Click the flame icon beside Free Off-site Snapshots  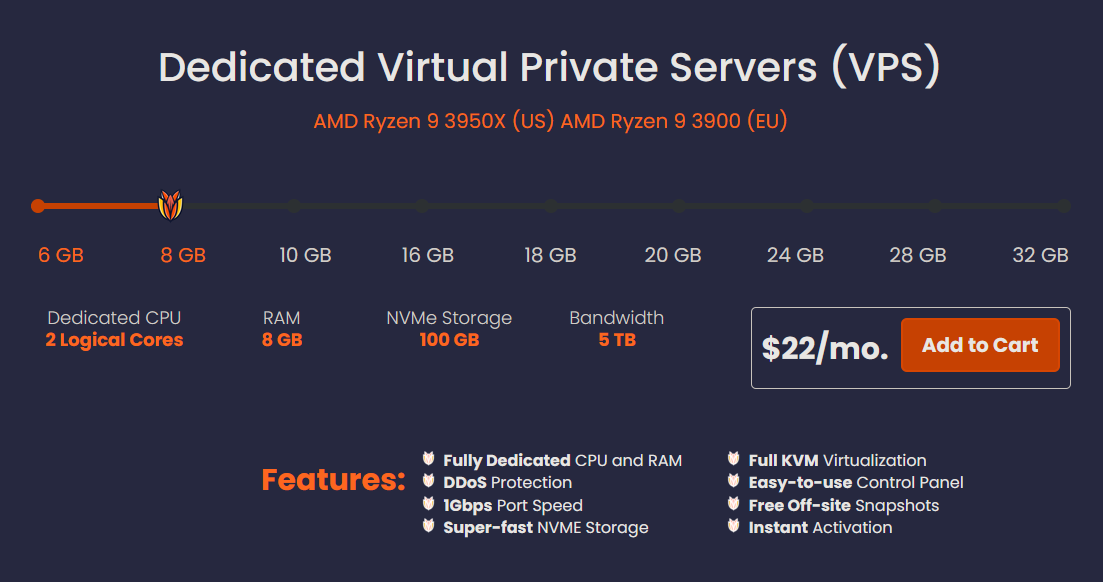click(734, 505)
